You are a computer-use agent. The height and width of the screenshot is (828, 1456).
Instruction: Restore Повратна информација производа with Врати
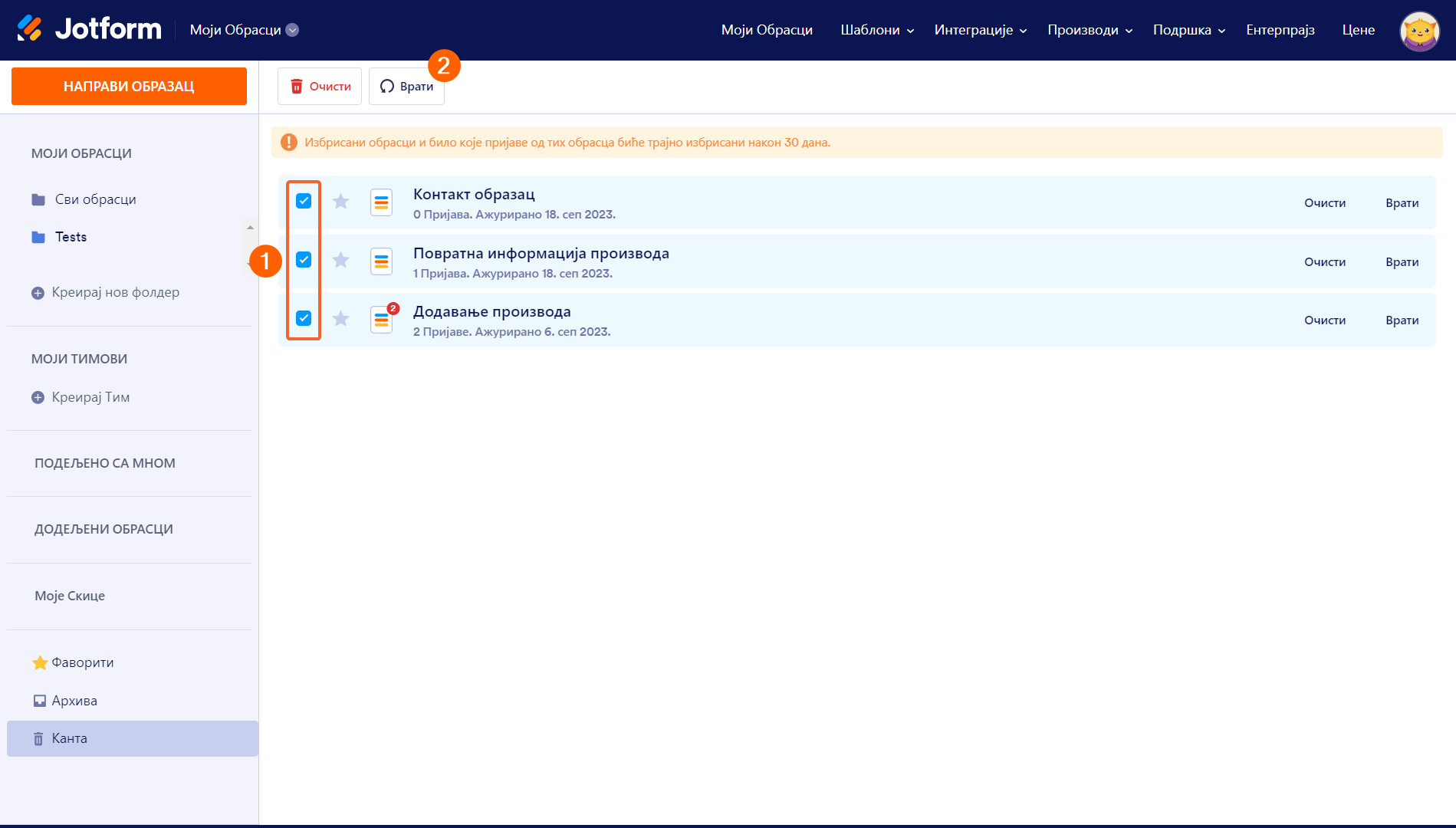click(1402, 262)
